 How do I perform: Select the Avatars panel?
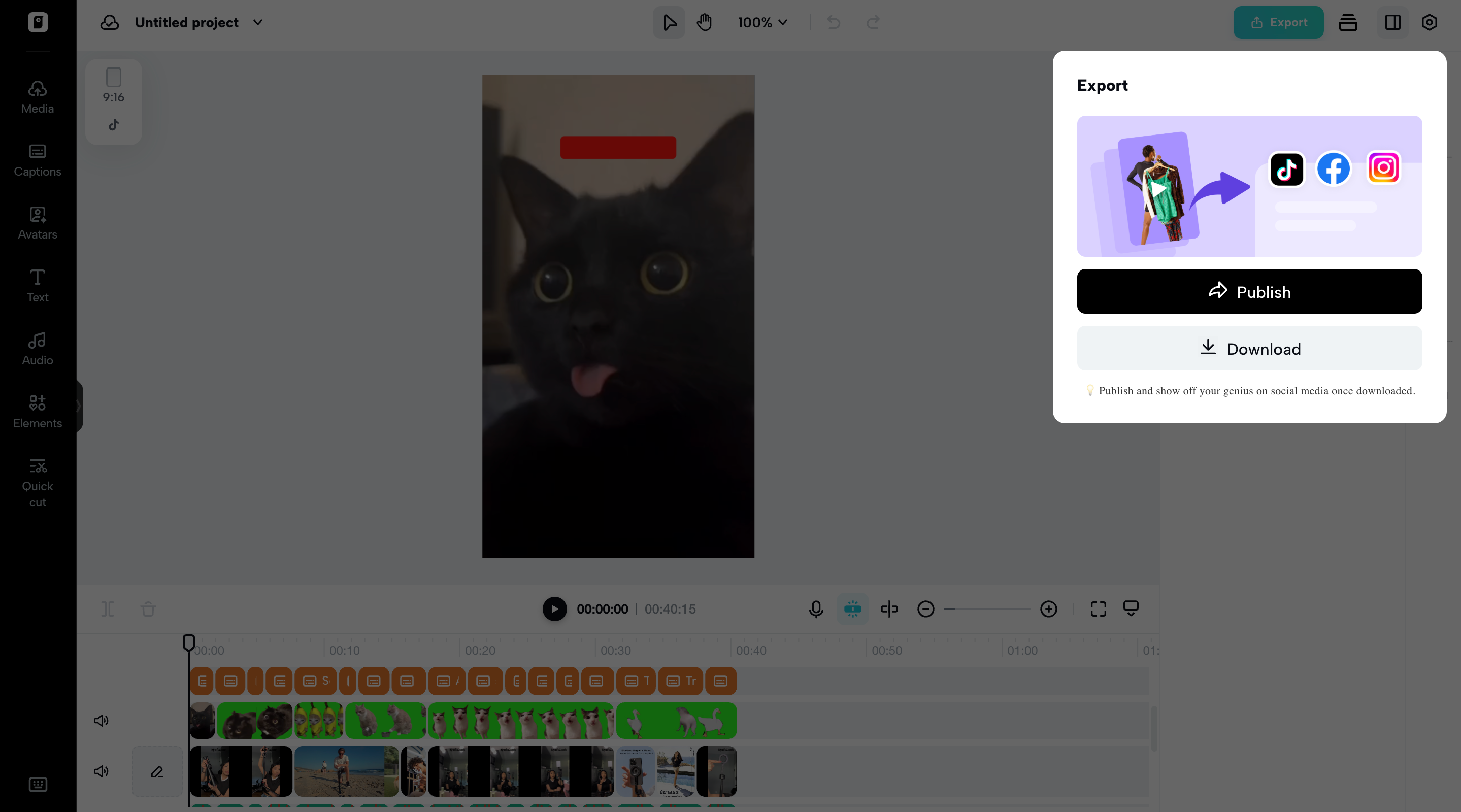click(37, 223)
